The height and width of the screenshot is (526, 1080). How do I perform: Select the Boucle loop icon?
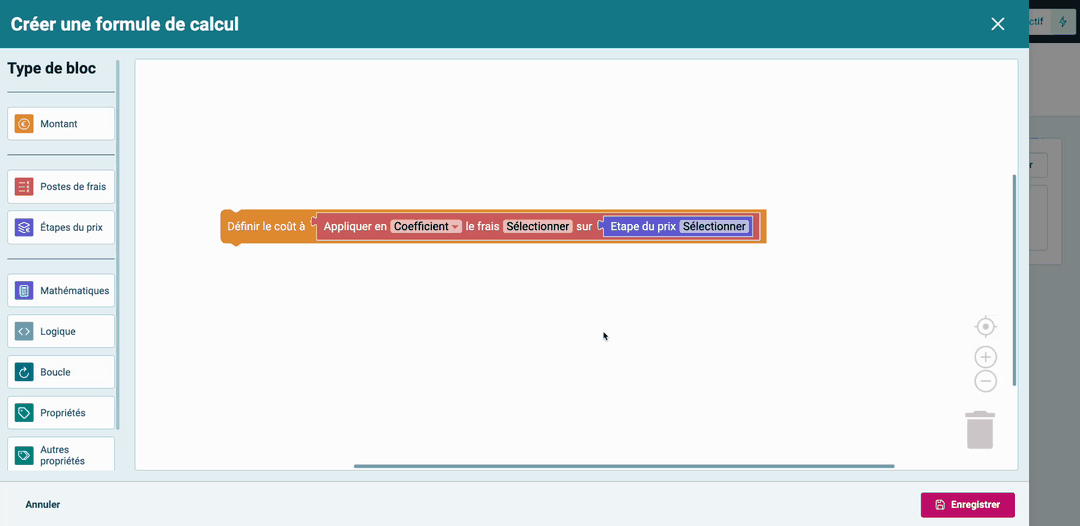[x=24, y=372]
